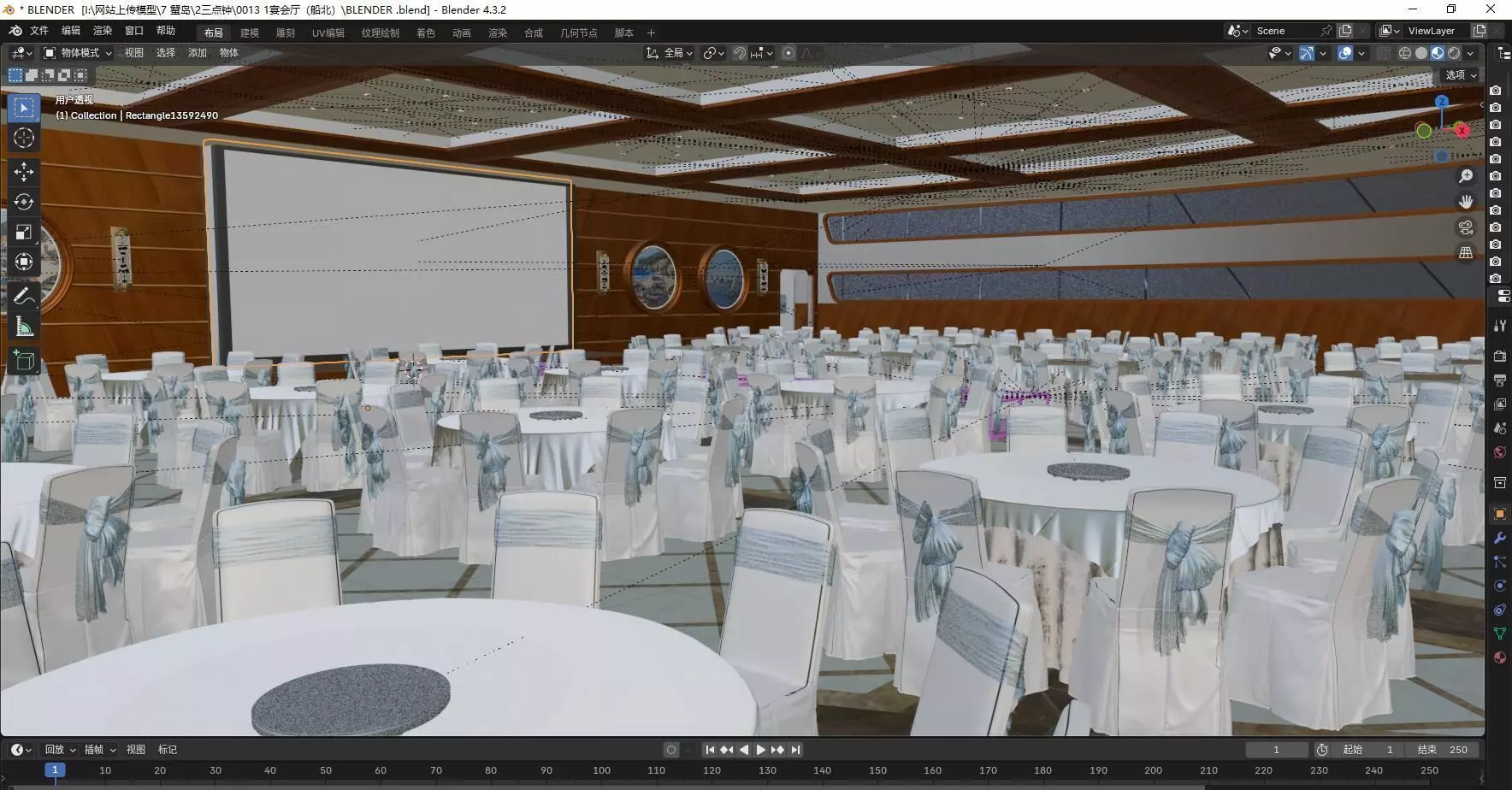Screen dimensions: 1512x790
Task: Open the timeline 标记 menu
Action: pos(168,750)
